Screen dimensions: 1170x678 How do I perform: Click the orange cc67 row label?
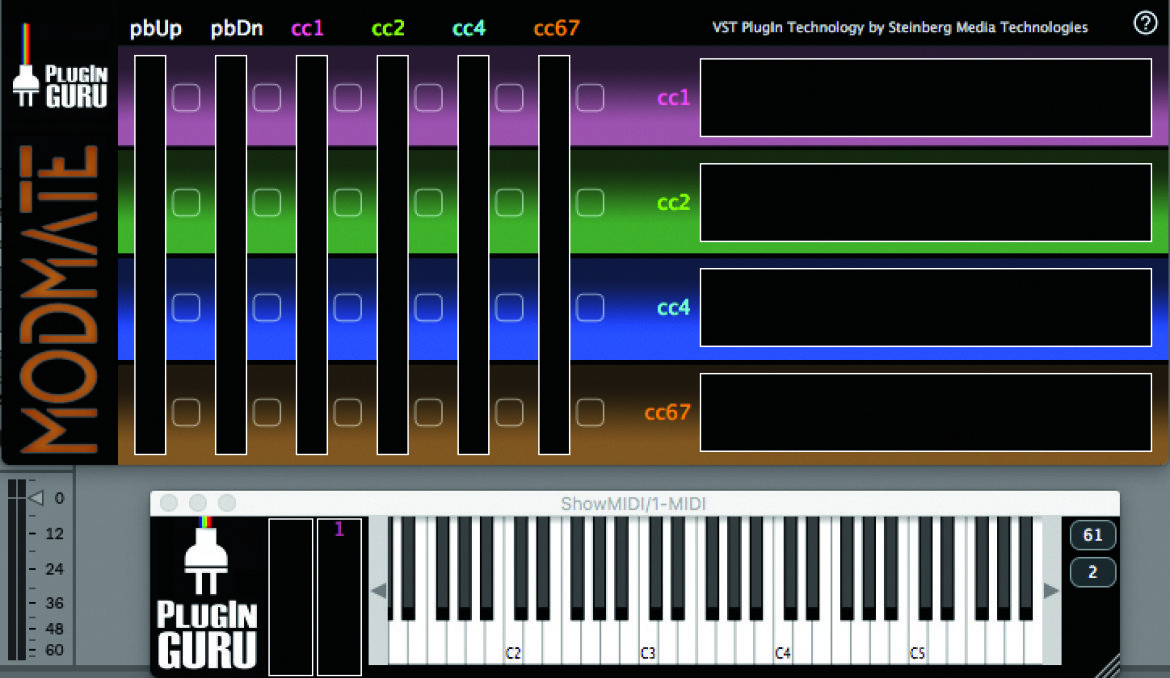click(667, 412)
